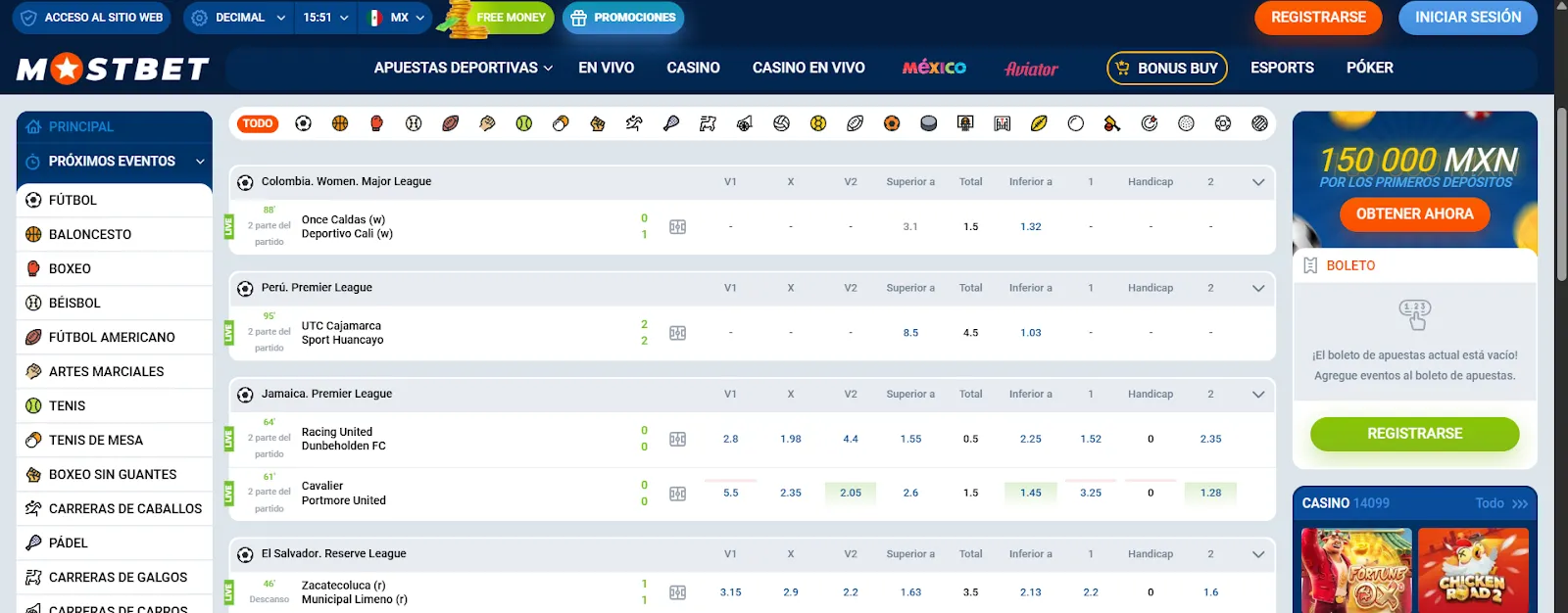Screen dimensions: 1568x613
Task: Select the table tennis paddle filter icon in top row
Action: 561,123
